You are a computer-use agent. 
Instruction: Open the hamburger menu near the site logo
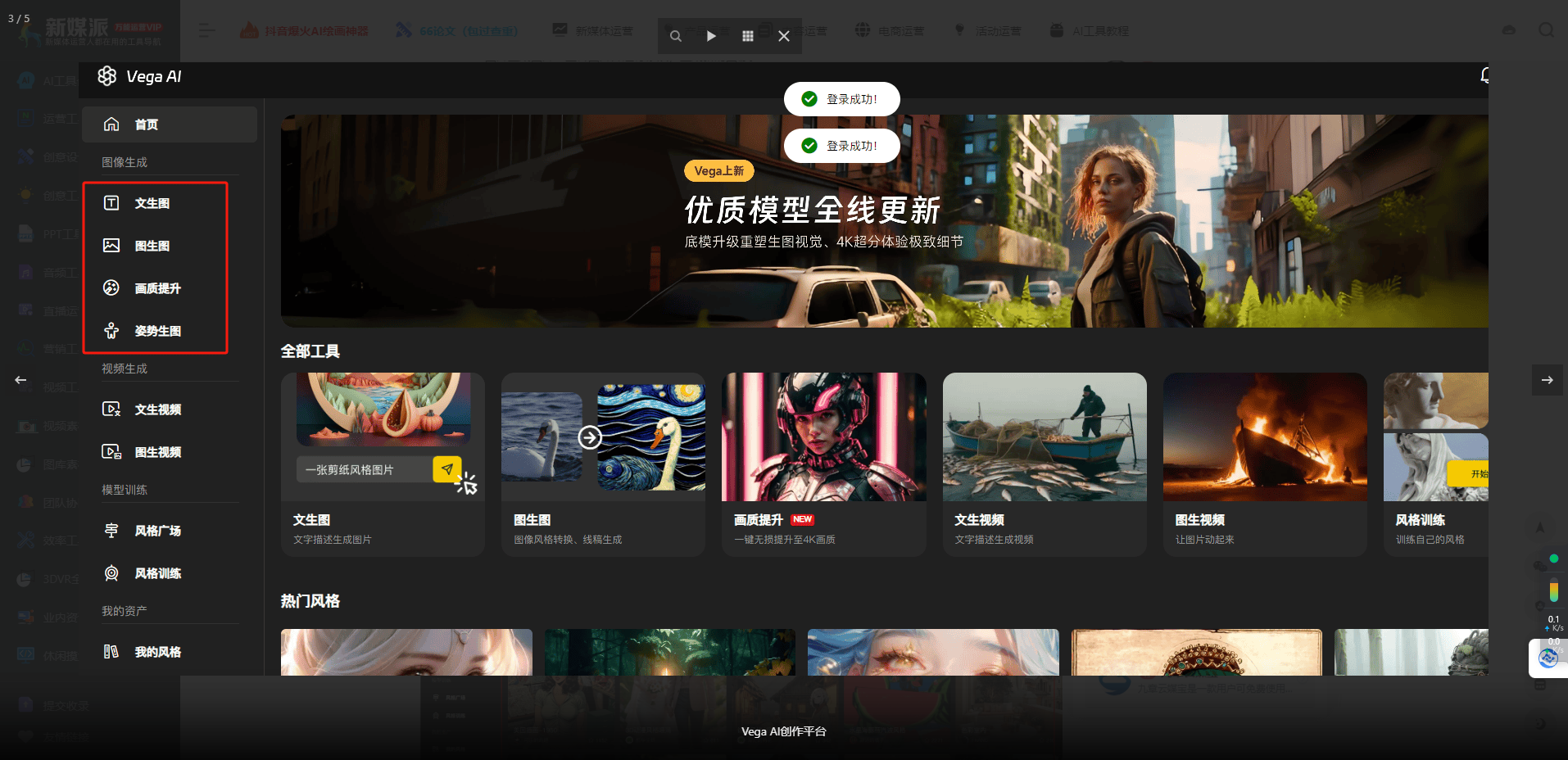coord(206,29)
